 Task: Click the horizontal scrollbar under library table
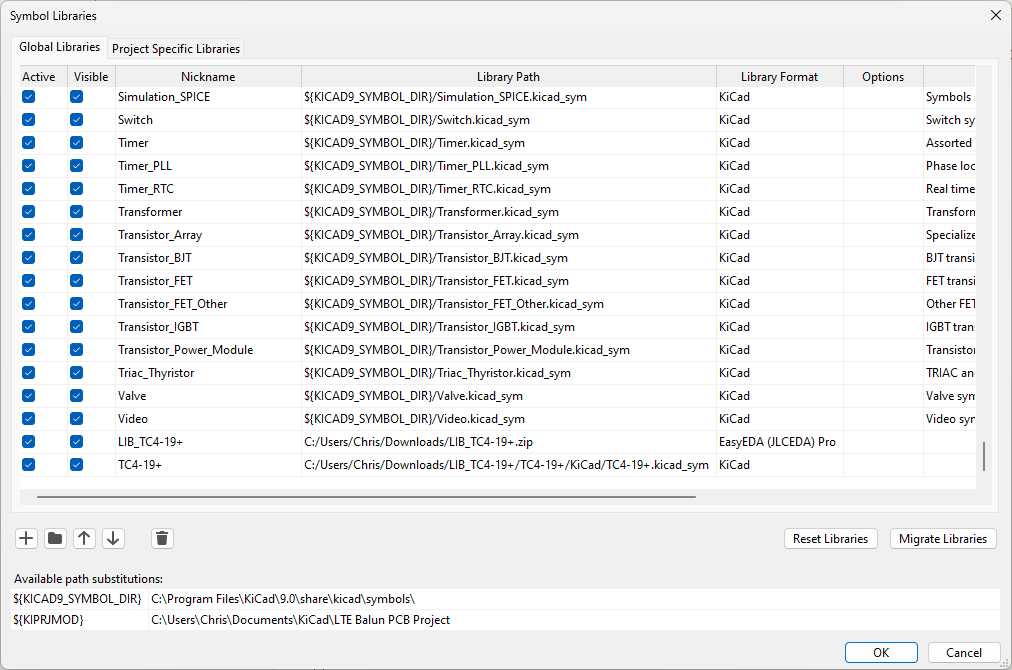click(367, 497)
